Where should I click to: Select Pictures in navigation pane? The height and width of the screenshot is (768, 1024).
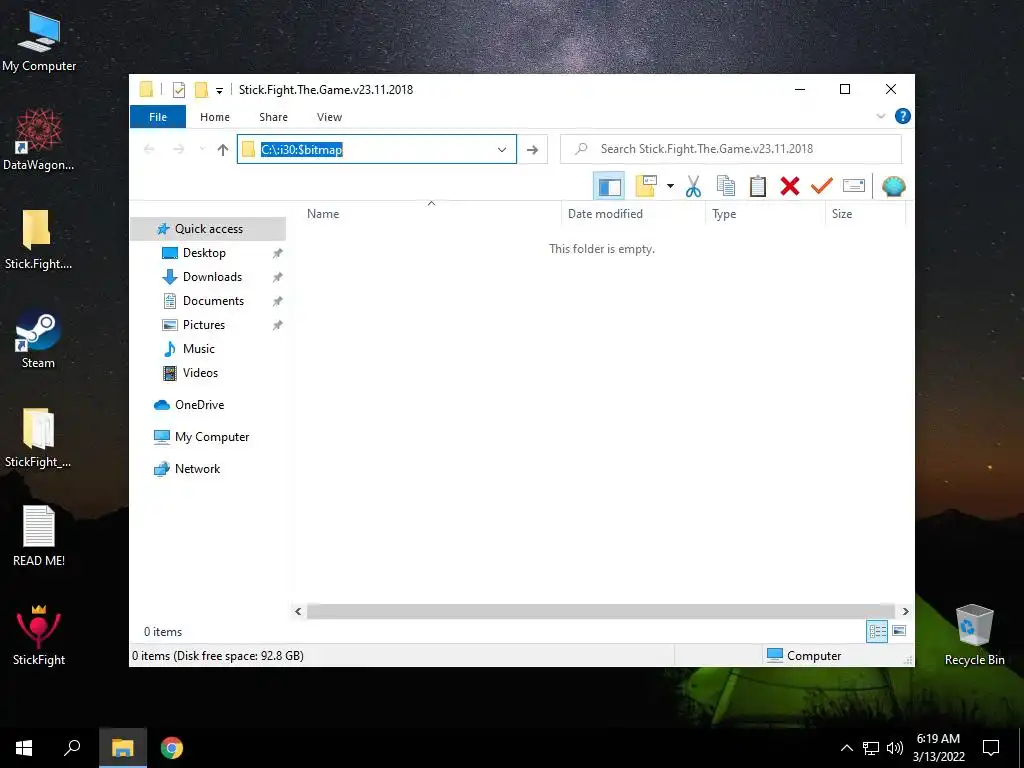204,325
